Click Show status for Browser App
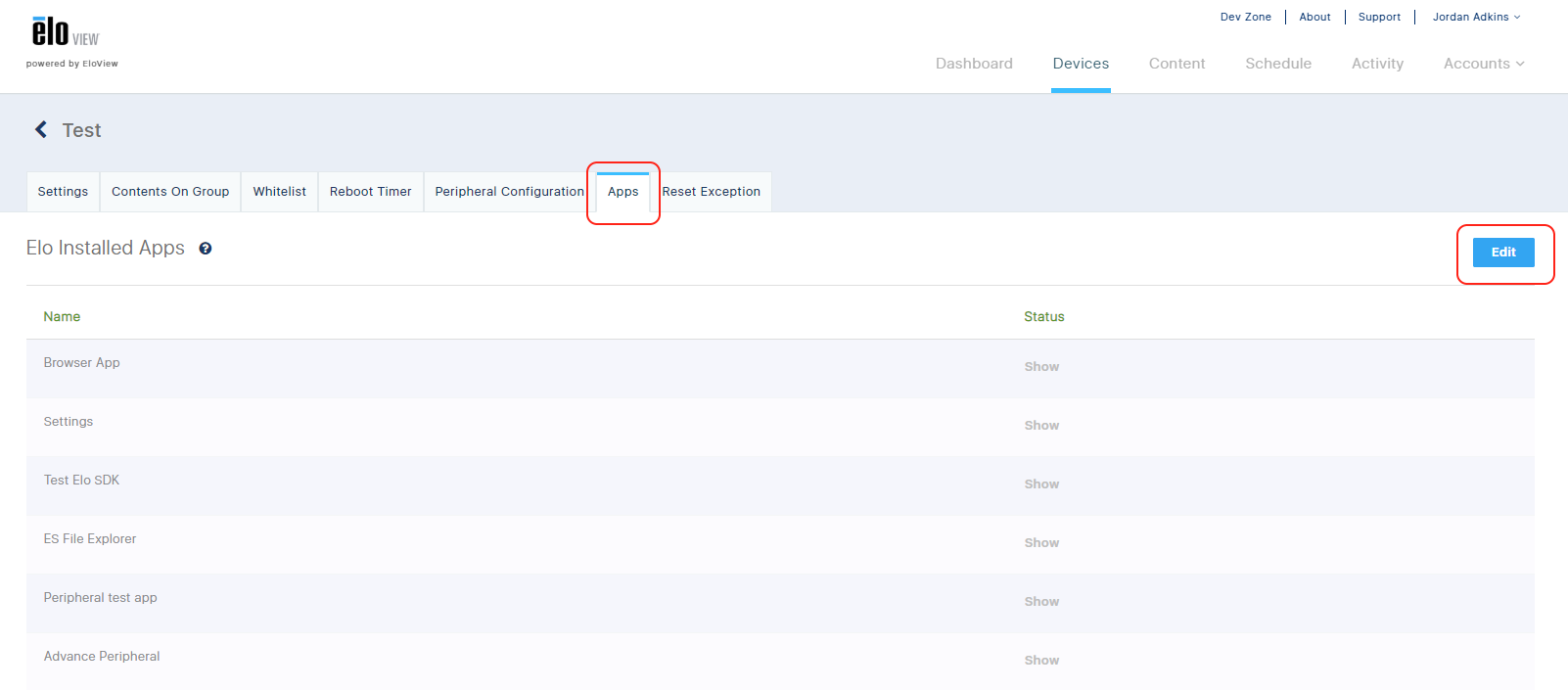 click(1041, 367)
